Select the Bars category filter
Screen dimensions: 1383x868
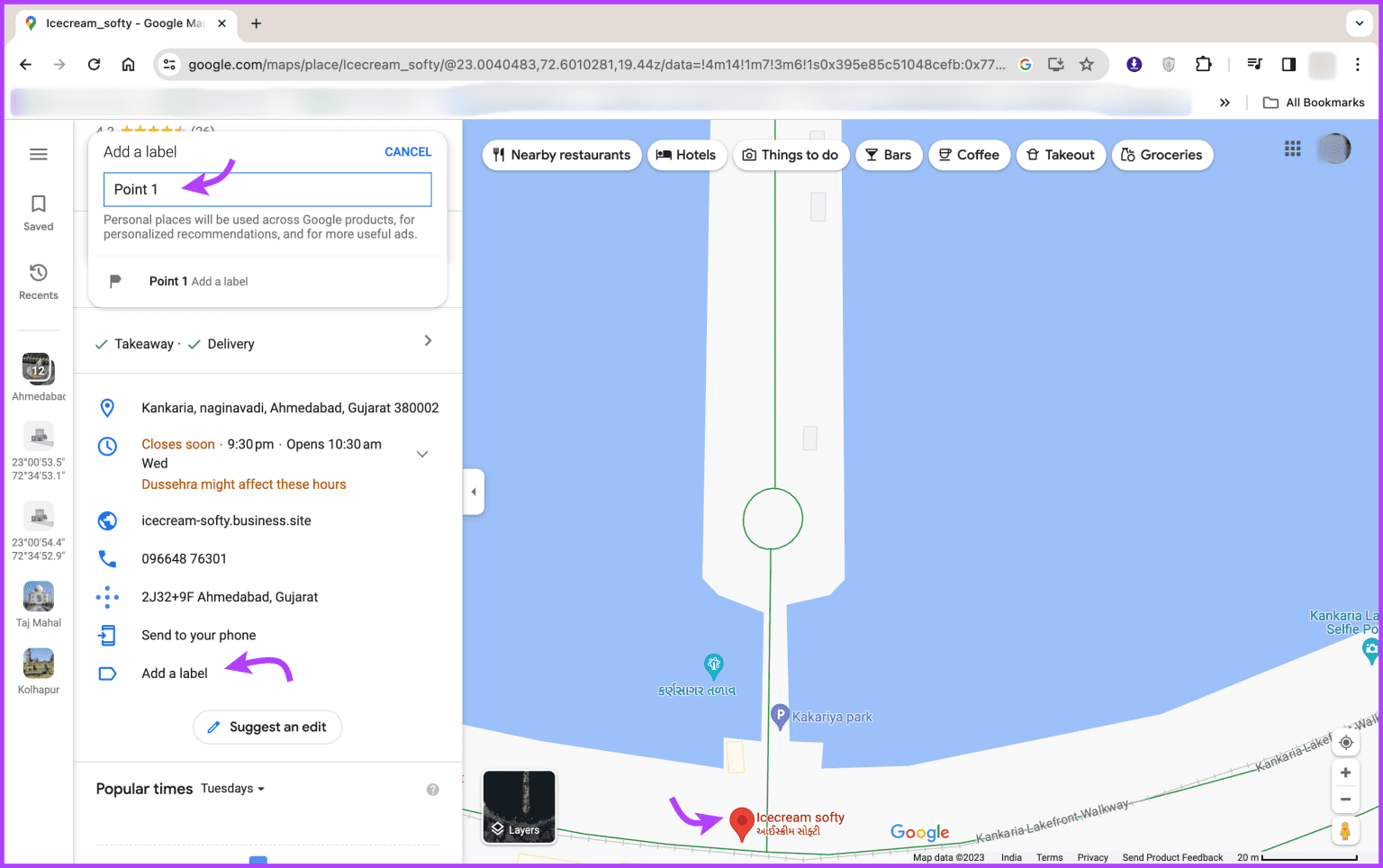coord(889,155)
